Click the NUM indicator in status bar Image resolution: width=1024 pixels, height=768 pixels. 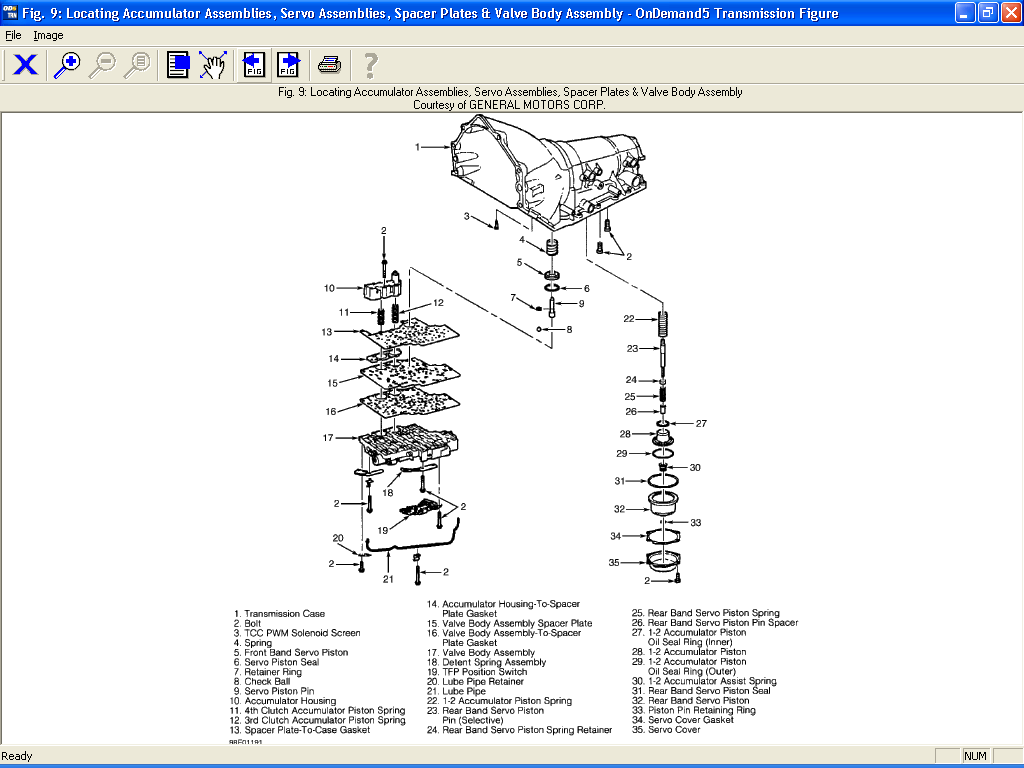tap(975, 756)
